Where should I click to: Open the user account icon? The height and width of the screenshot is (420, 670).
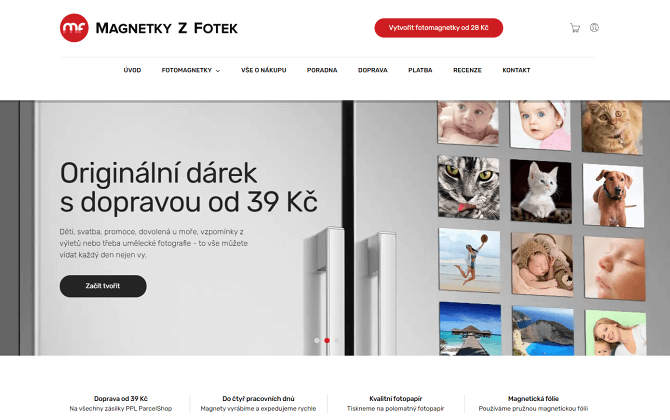click(594, 28)
